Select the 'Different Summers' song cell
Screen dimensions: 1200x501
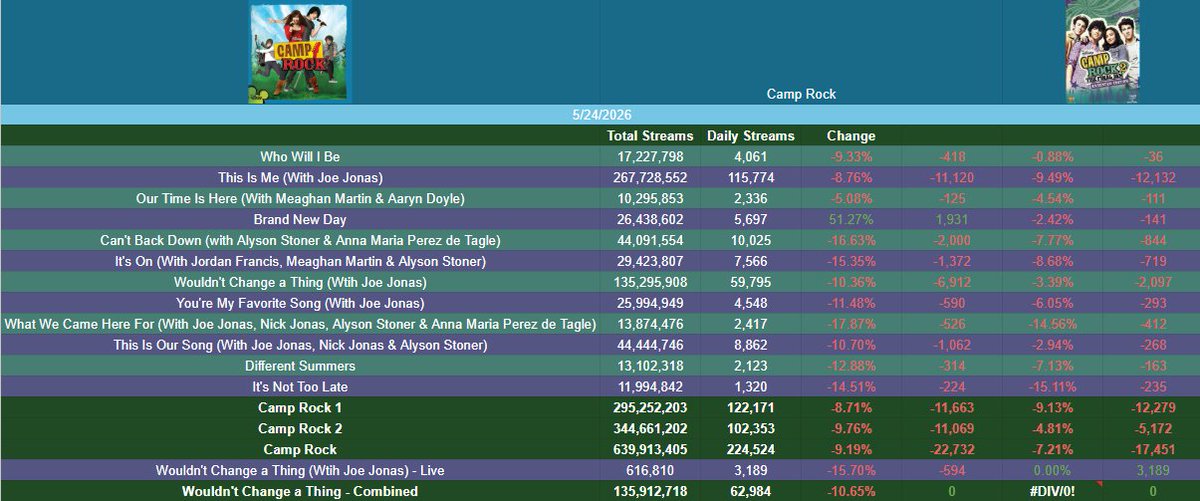300,366
